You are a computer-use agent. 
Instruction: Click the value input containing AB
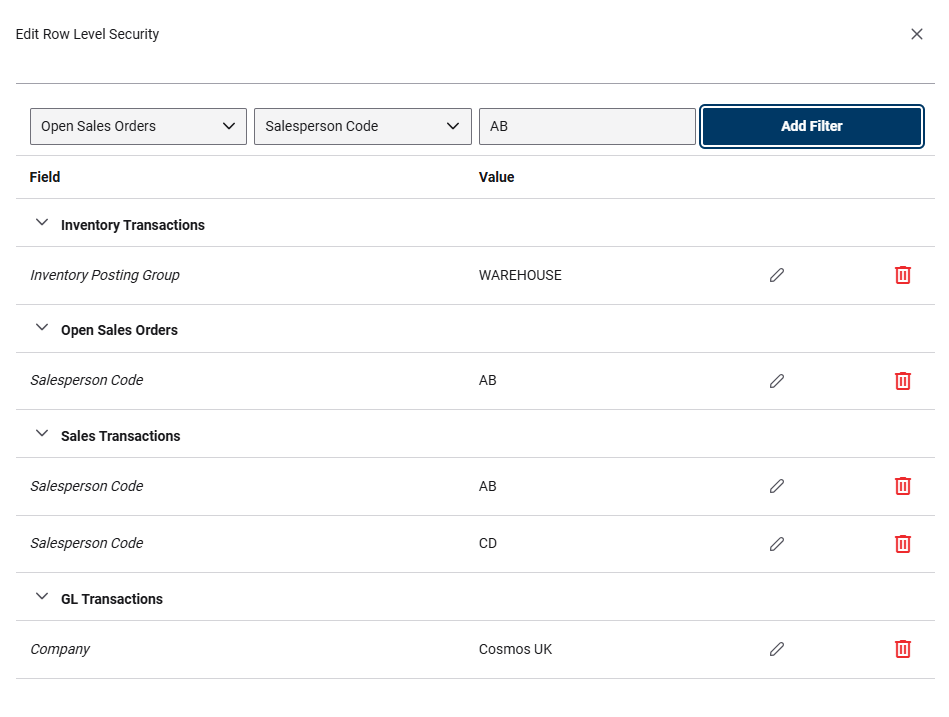pyautogui.click(x=587, y=126)
